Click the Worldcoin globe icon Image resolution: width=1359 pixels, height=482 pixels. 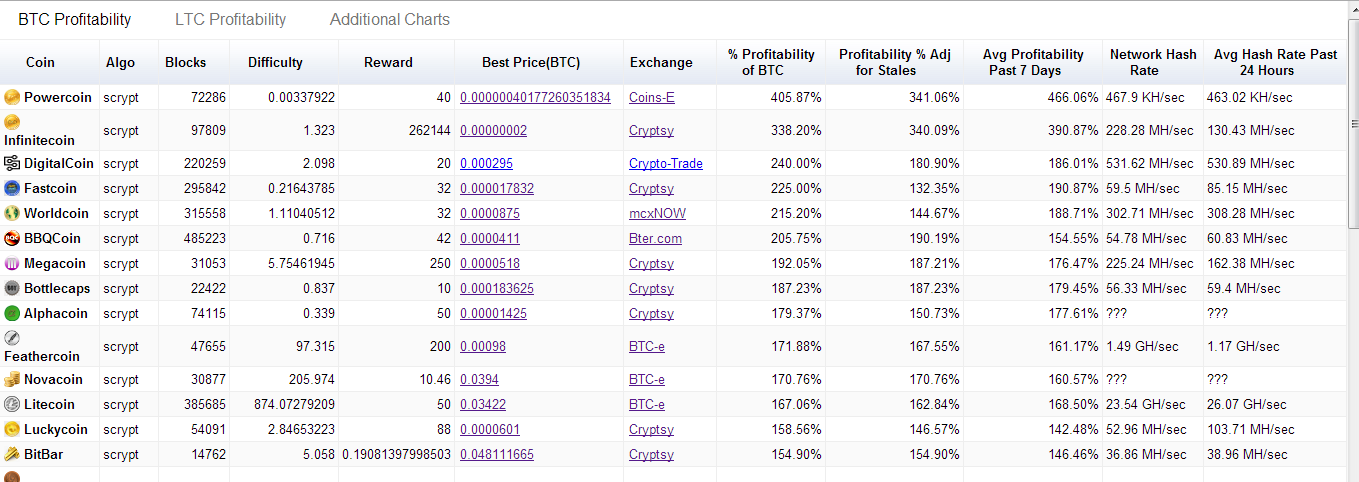click(x=12, y=213)
